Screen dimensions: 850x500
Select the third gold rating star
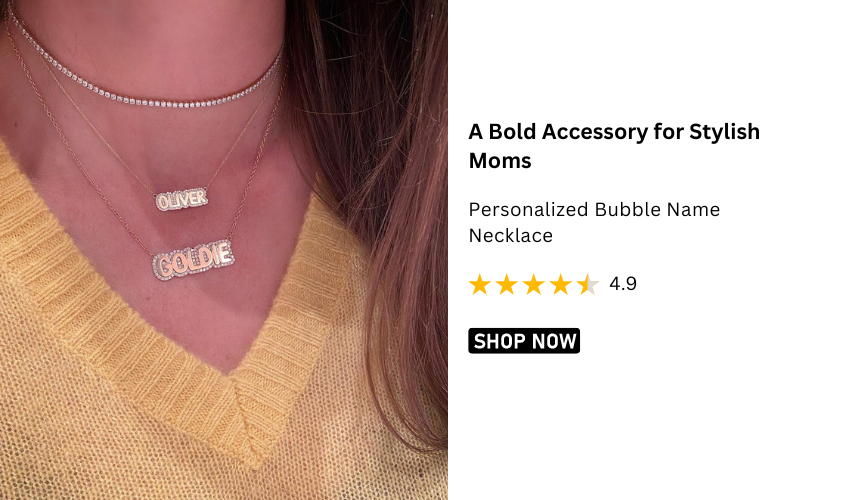click(x=533, y=284)
